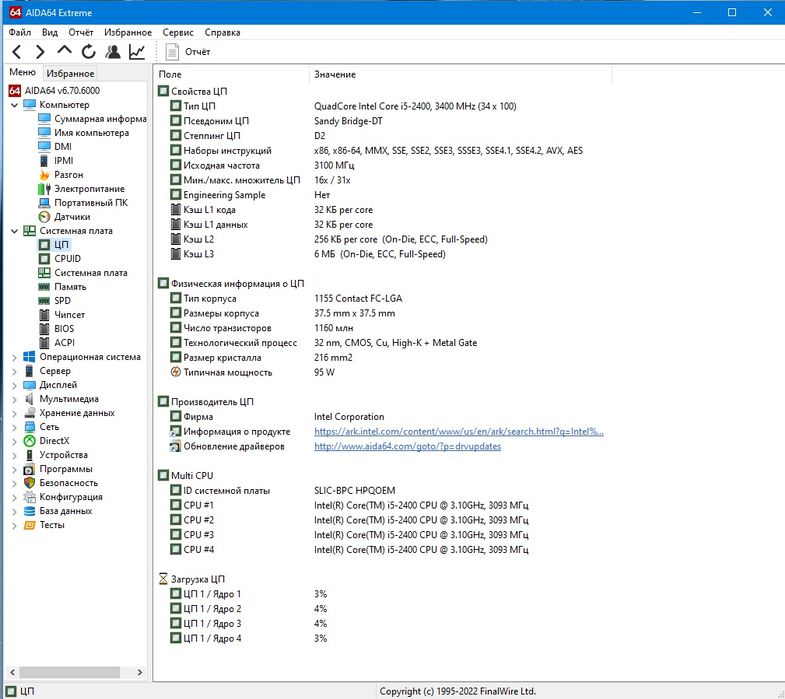Screen dimensions: 785x699
Task: Expand the Дисплей tree node
Action: pos(15,386)
